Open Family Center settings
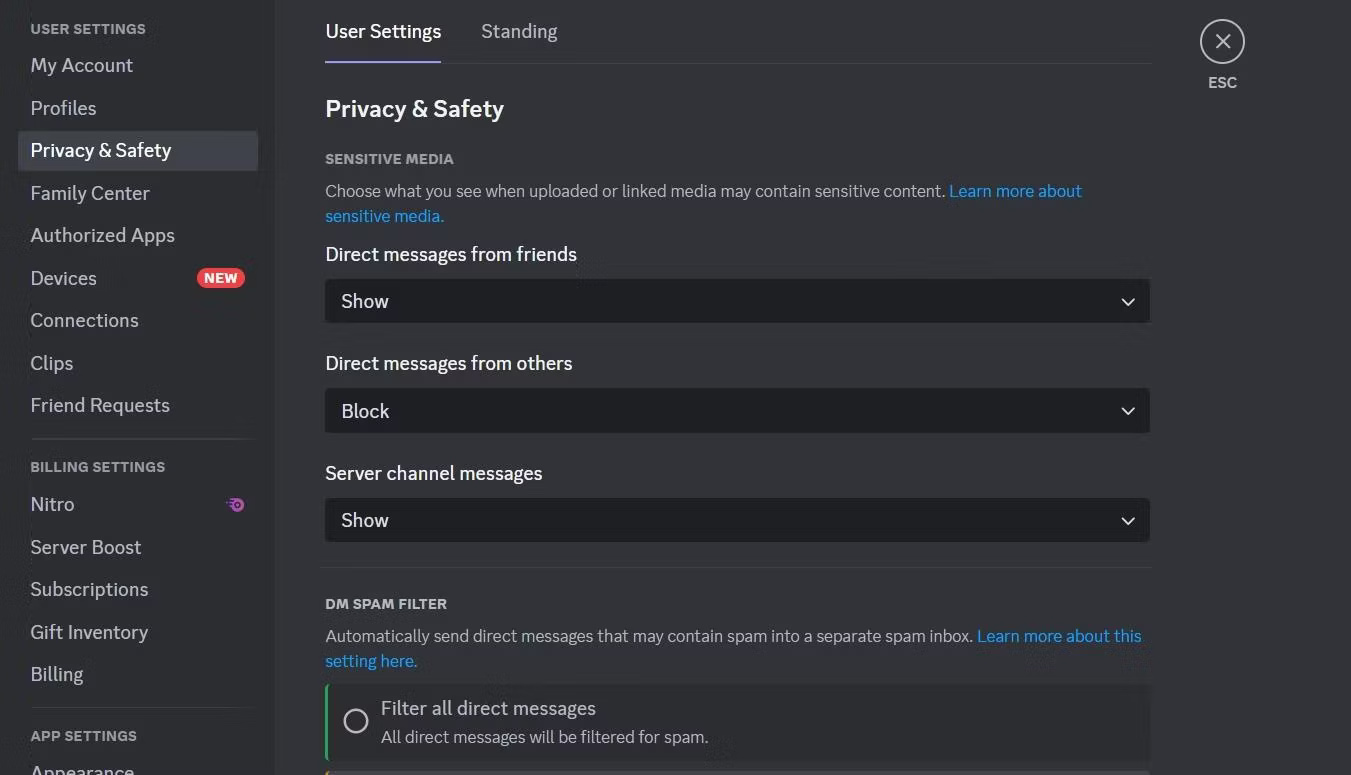 90,192
